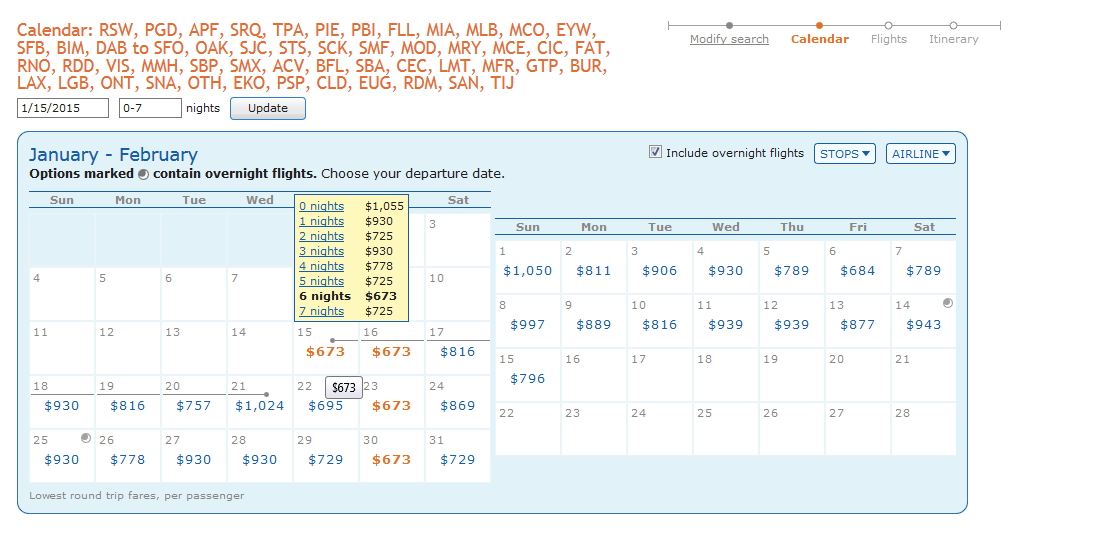
Task: Toggle Include overnight flights checkbox
Action: tap(656, 153)
